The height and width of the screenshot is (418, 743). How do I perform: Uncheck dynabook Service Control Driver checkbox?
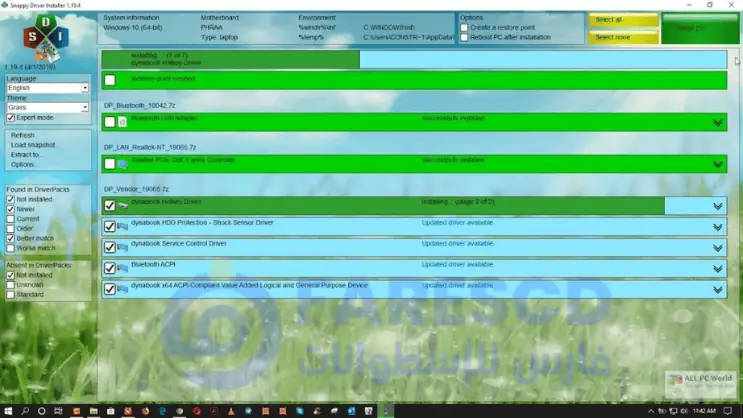point(109,247)
